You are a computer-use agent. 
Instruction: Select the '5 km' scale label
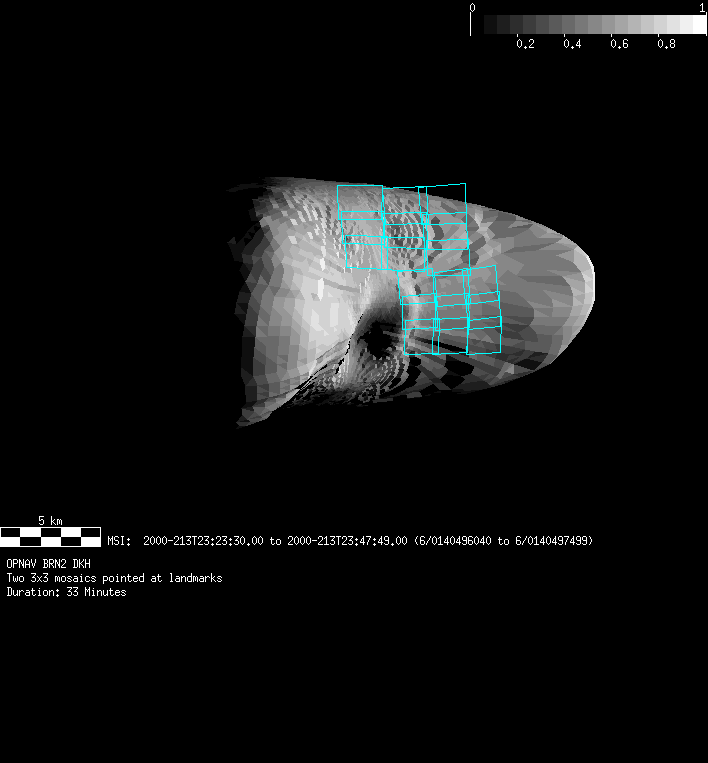[x=50, y=521]
